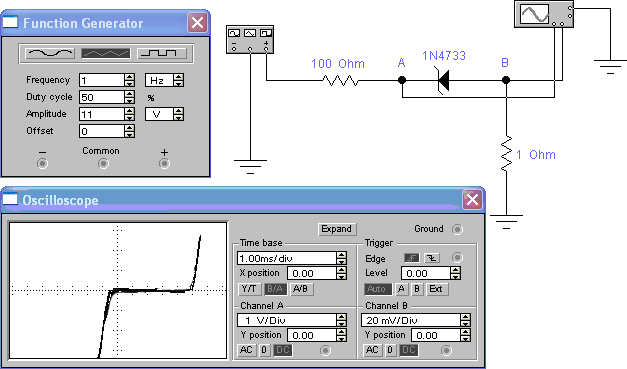This screenshot has height=369, width=627.
Task: Click Expand button on oscilloscope
Action: tap(337, 229)
